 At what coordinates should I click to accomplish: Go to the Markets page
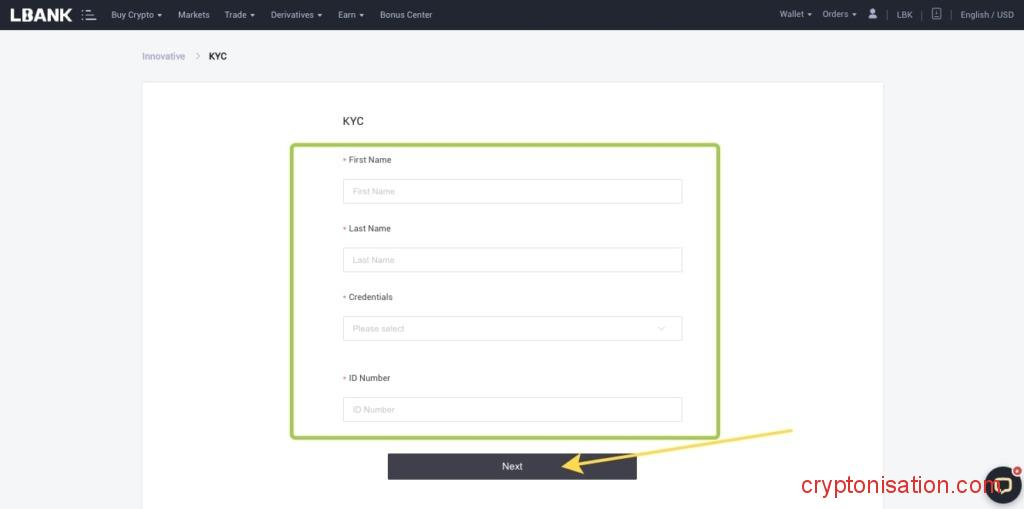[x=194, y=15]
